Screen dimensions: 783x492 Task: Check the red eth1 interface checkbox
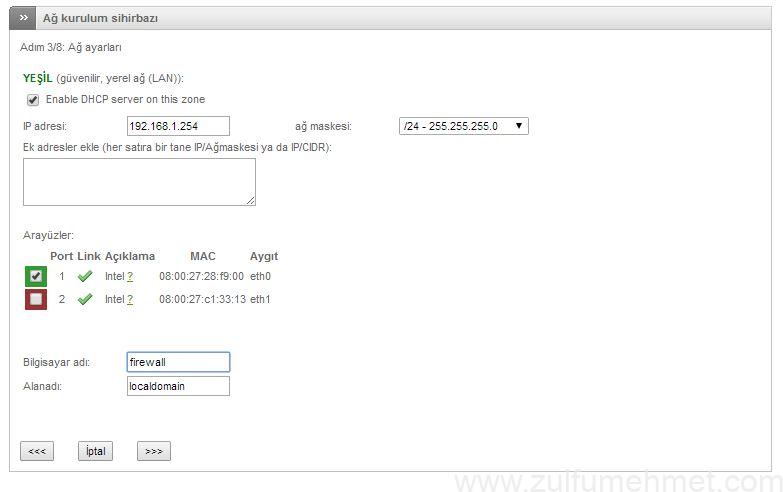click(x=36, y=299)
